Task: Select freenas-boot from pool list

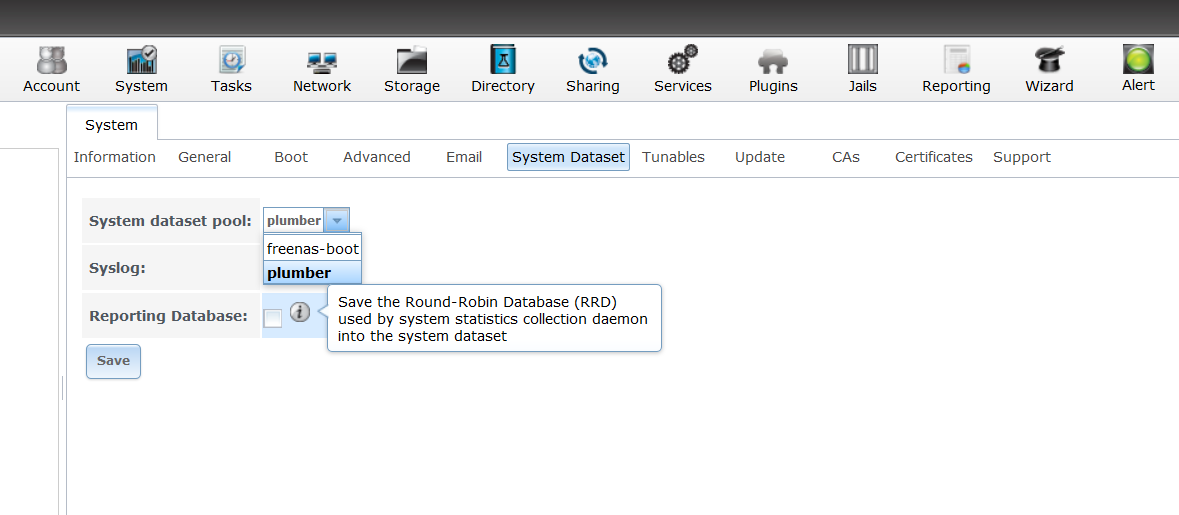Action: (313, 248)
